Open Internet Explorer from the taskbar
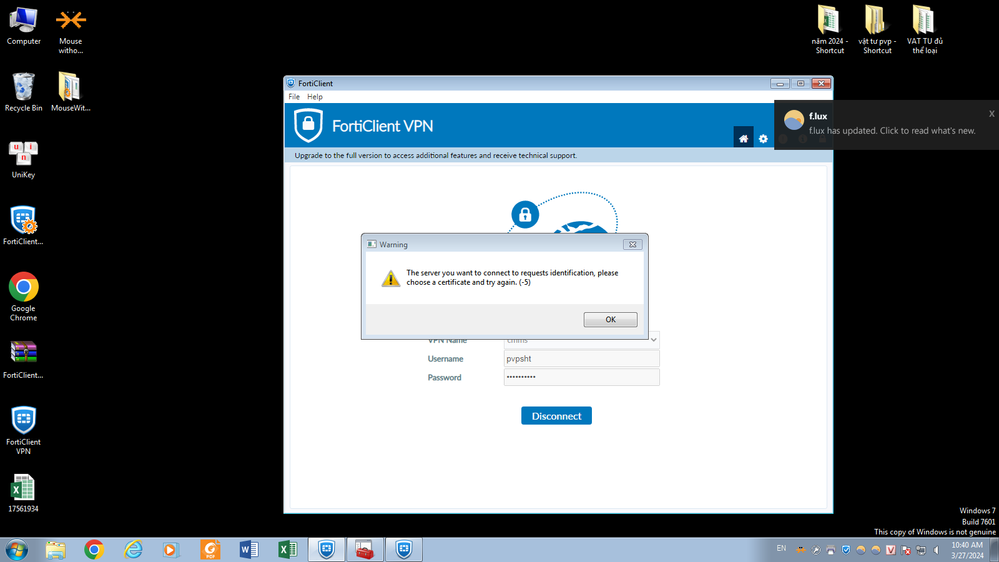 click(133, 549)
